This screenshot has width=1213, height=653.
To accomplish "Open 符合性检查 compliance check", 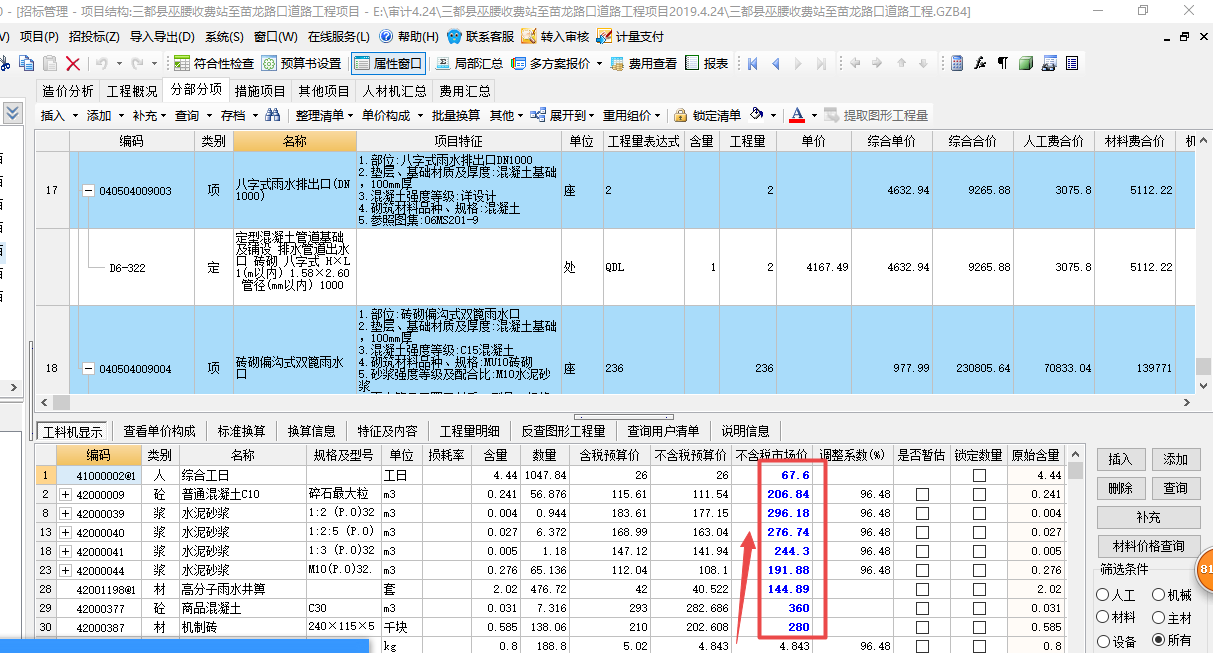I will tap(214, 63).
